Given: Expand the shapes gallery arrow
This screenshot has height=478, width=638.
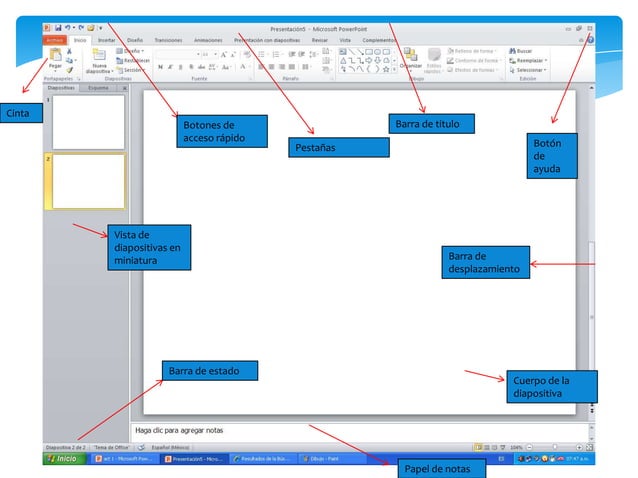Looking at the screenshot, I should pos(393,70).
